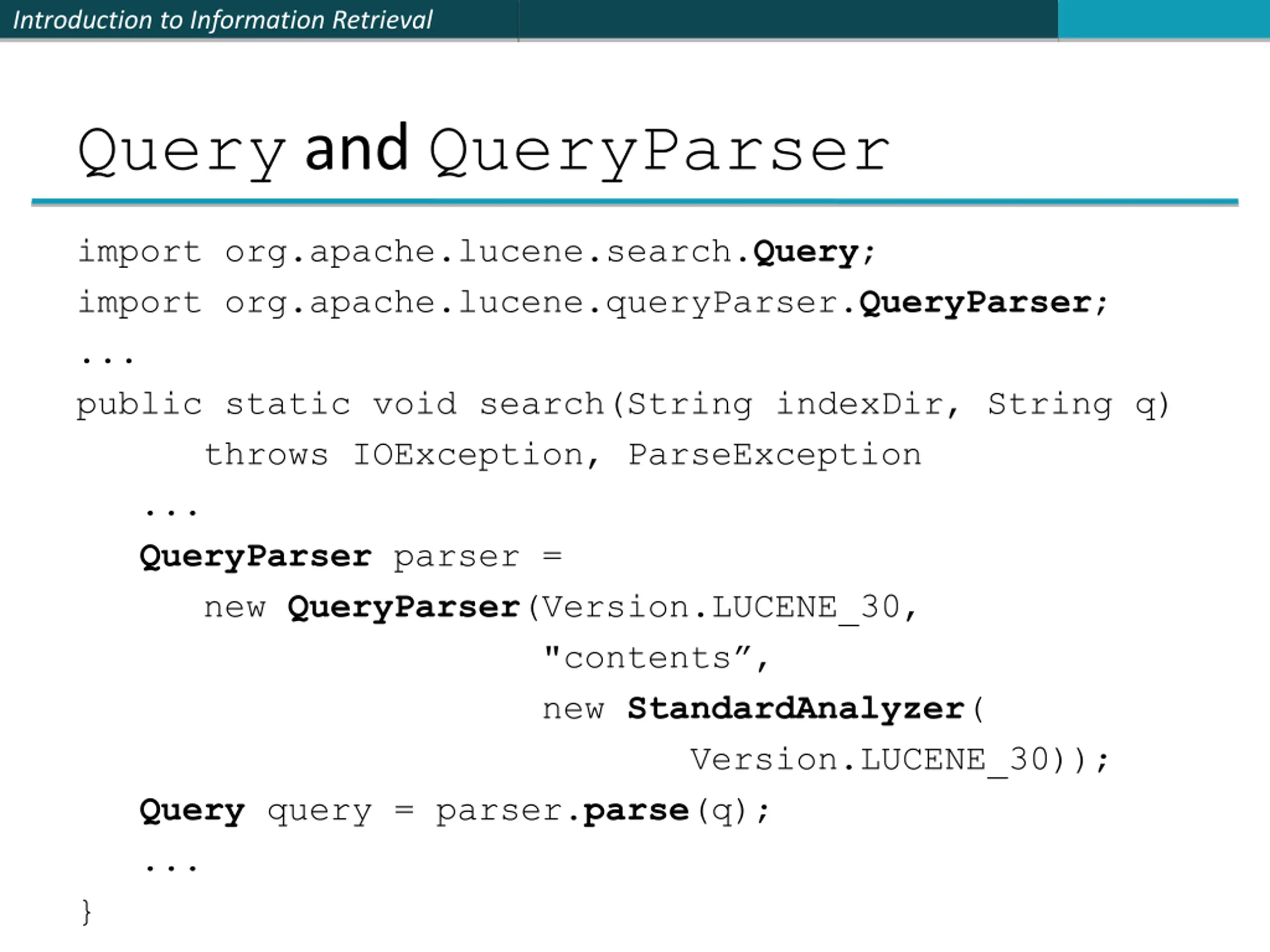Click the import line ending in 'queryParser.QueryParser;'
Viewport: 1270px width, 952px height.
592,303
